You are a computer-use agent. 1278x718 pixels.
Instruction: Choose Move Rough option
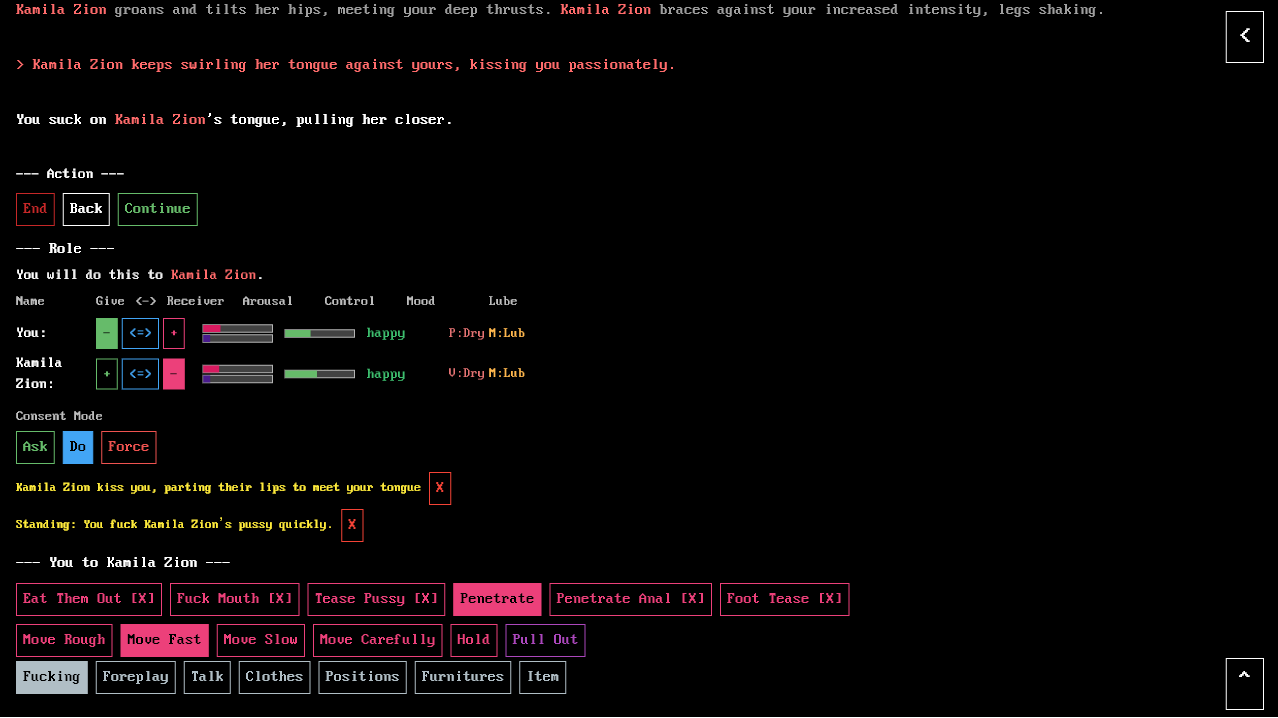pyautogui.click(x=64, y=640)
